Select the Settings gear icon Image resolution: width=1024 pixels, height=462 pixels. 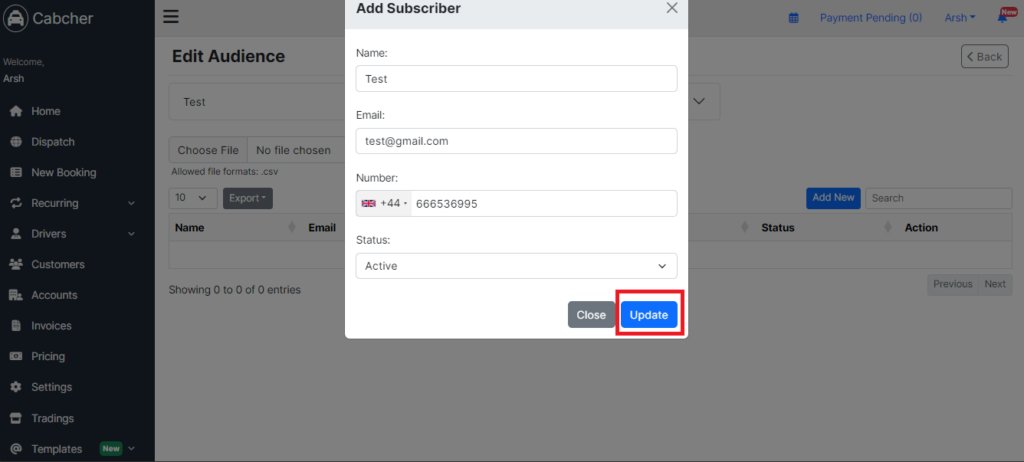(x=16, y=387)
